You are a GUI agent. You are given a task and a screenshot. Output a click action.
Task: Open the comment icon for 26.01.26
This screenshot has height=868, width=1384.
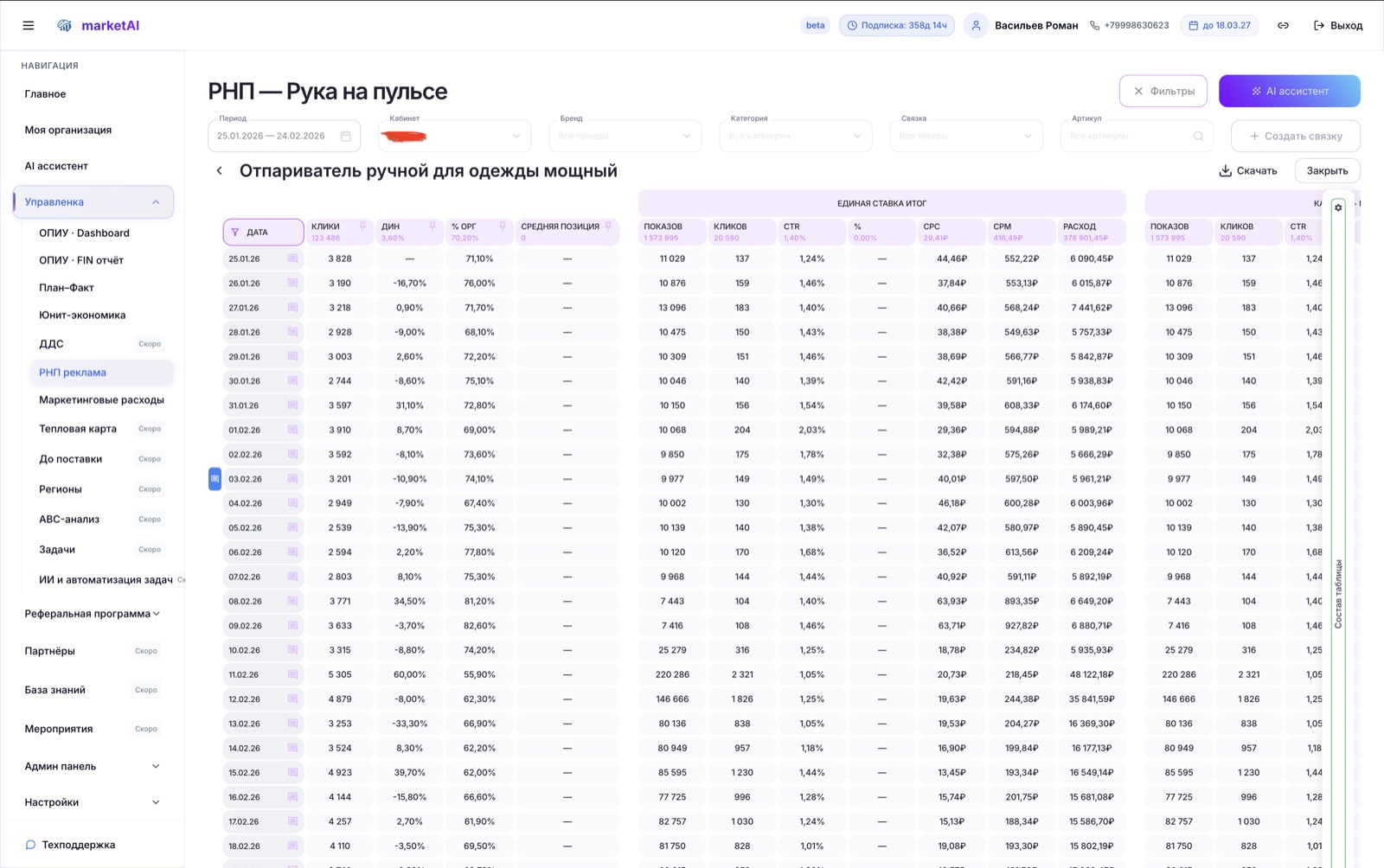tap(293, 283)
